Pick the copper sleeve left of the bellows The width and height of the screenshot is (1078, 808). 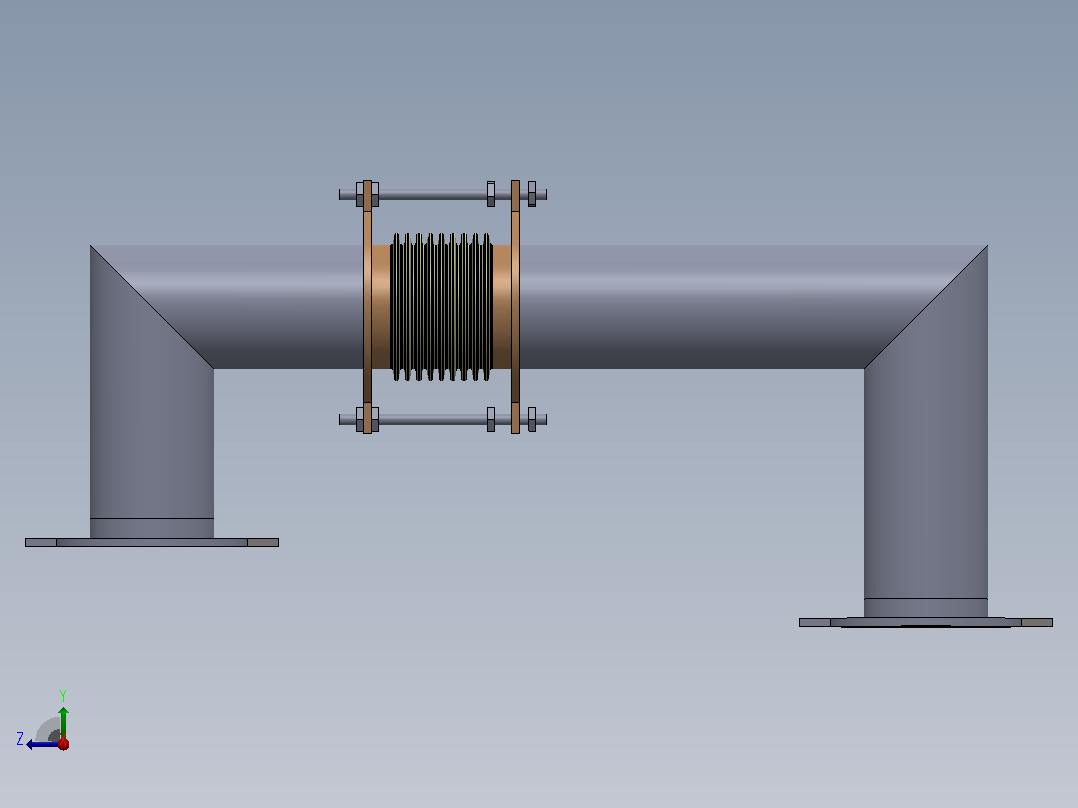pyautogui.click(x=382, y=307)
